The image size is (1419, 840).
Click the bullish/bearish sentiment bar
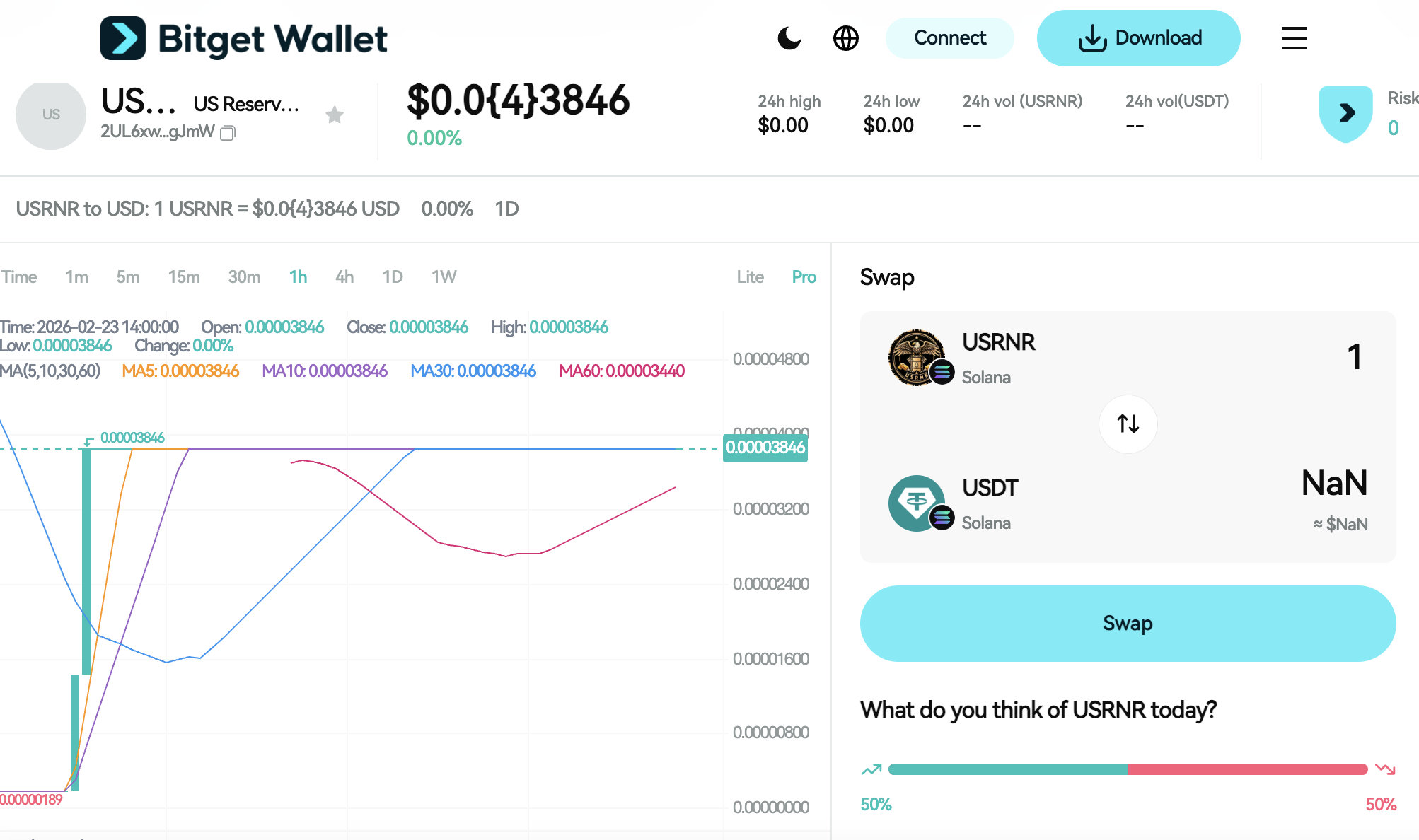[1128, 769]
